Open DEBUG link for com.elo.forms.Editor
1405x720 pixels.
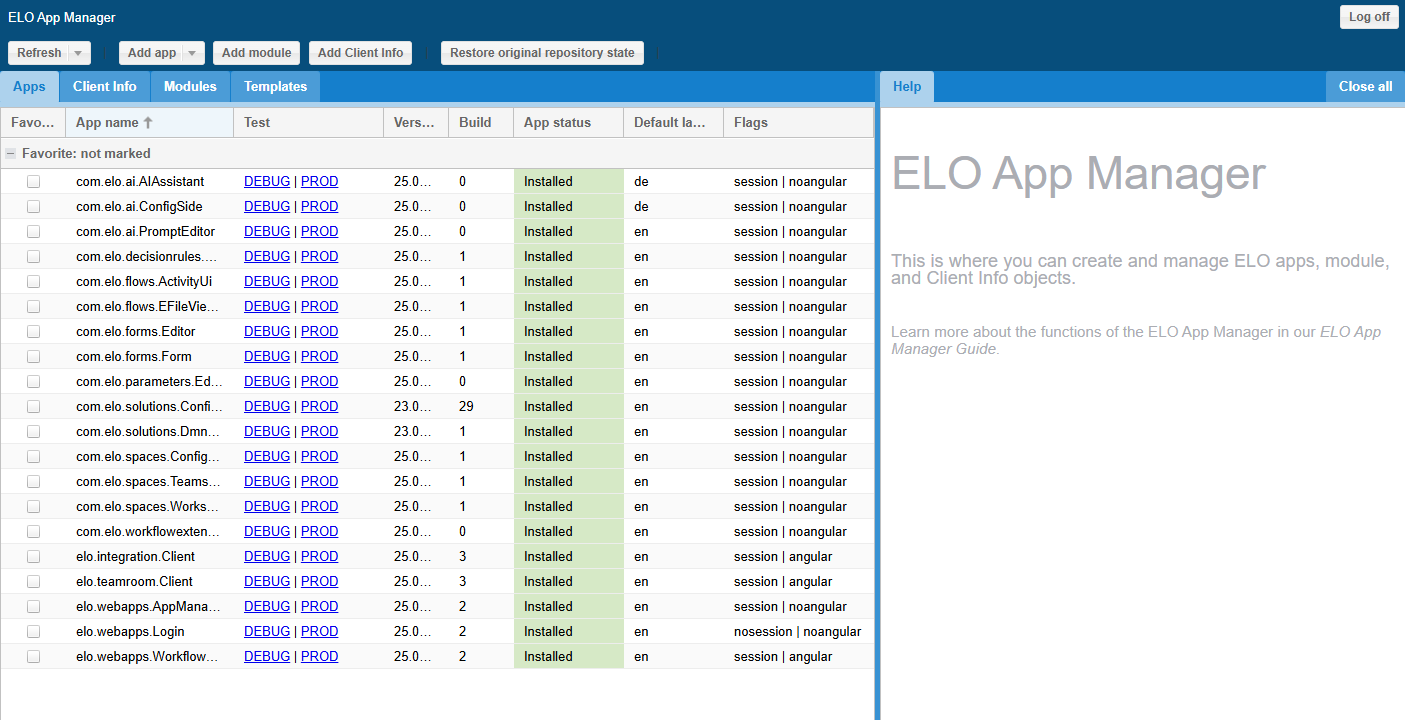tap(267, 332)
